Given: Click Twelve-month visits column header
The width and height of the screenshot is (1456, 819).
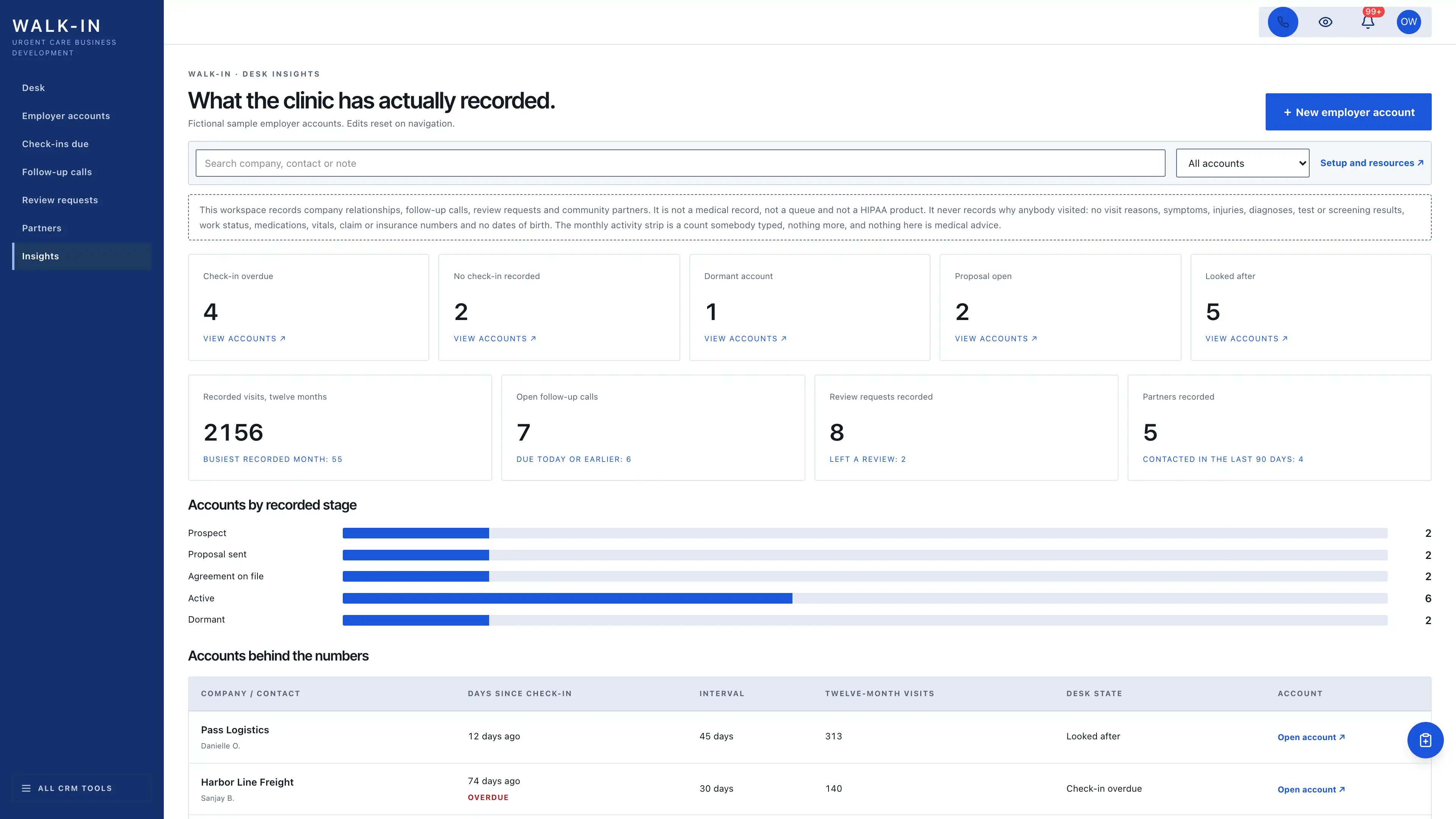Looking at the screenshot, I should 880,693.
